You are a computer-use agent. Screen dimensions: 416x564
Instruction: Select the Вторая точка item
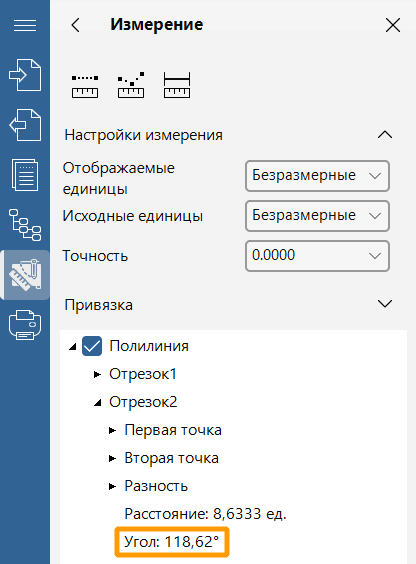pos(172,458)
